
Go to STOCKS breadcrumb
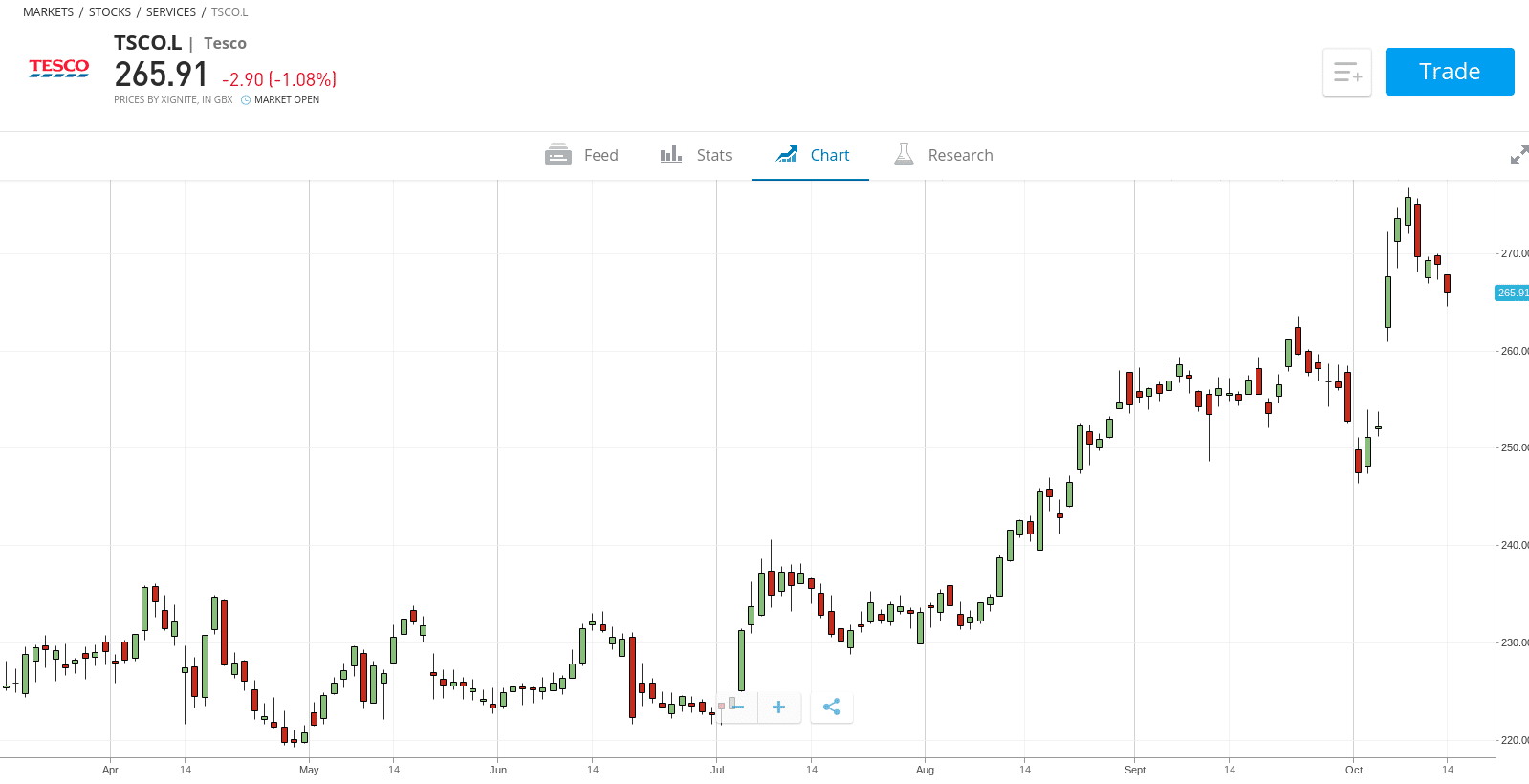click(x=110, y=12)
